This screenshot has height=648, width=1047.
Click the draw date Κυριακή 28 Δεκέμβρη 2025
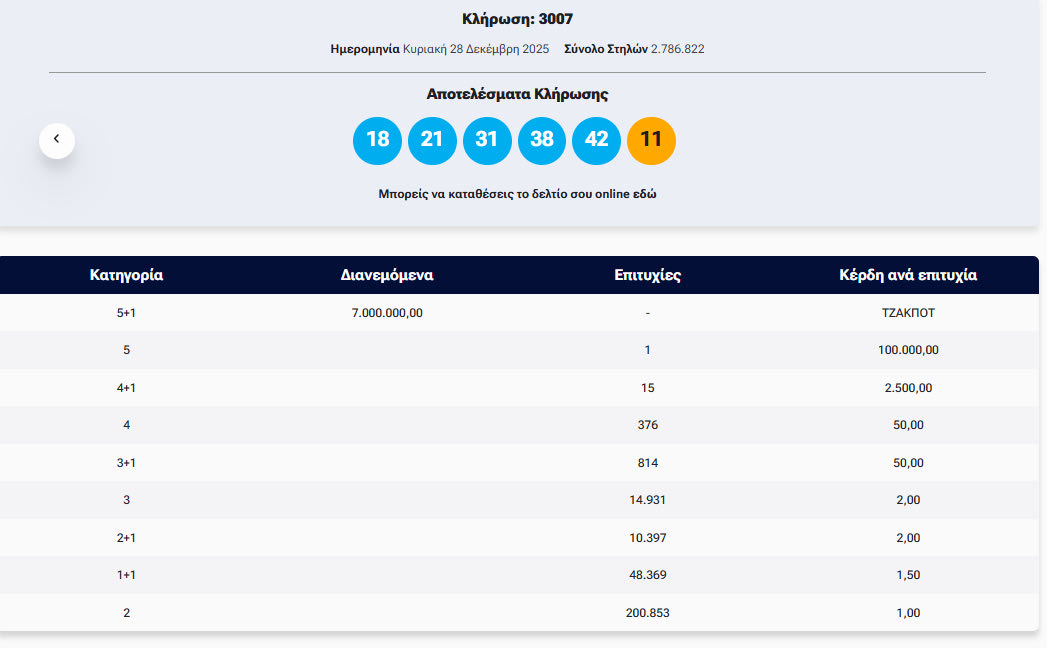coord(476,49)
